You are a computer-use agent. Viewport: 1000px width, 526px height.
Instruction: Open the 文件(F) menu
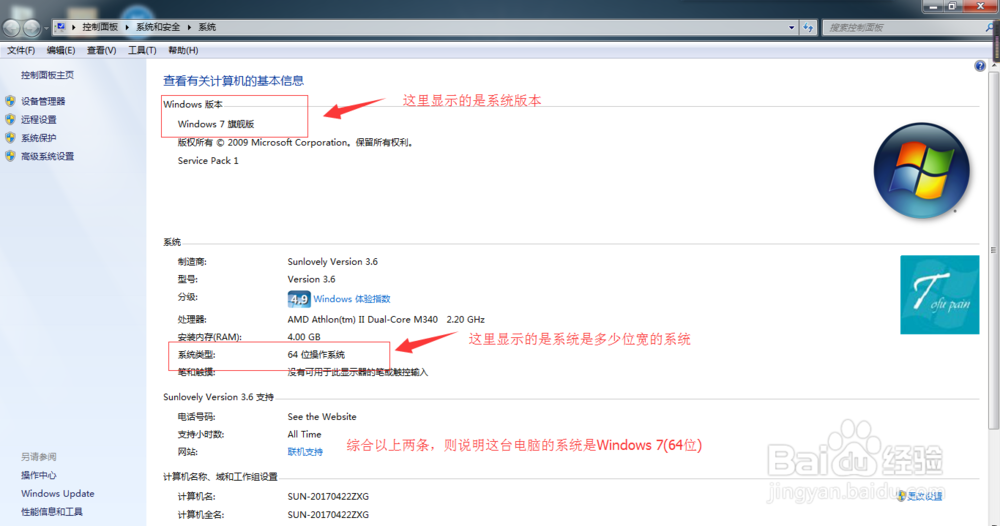(x=21, y=50)
